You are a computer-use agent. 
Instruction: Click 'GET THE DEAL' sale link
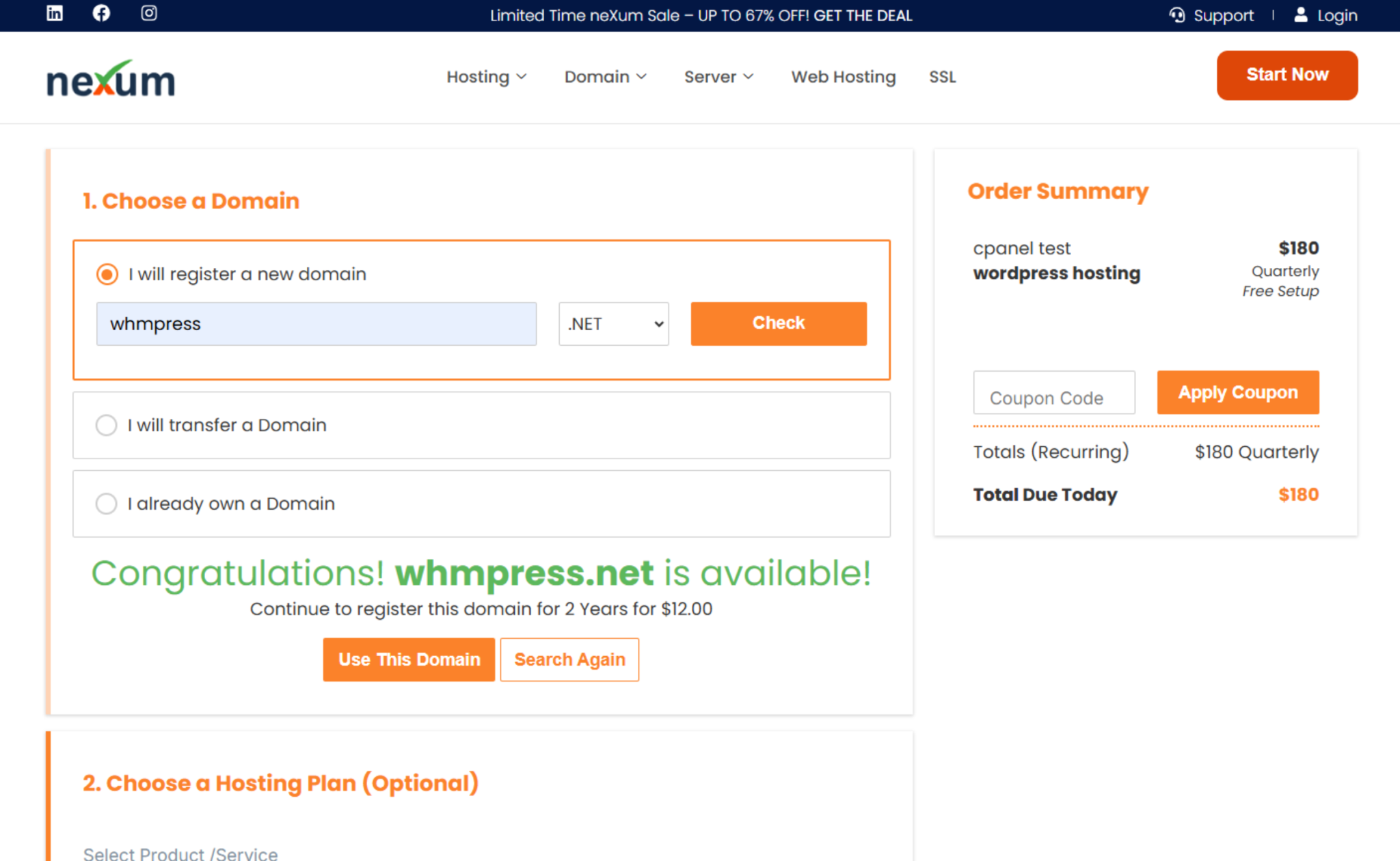pyautogui.click(x=863, y=15)
